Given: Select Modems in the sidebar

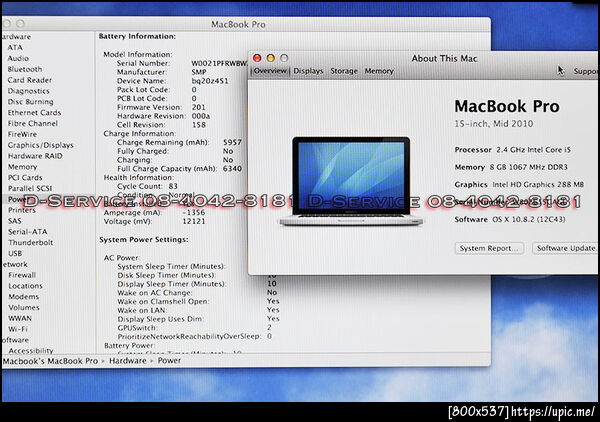Looking at the screenshot, I should coord(23,297).
